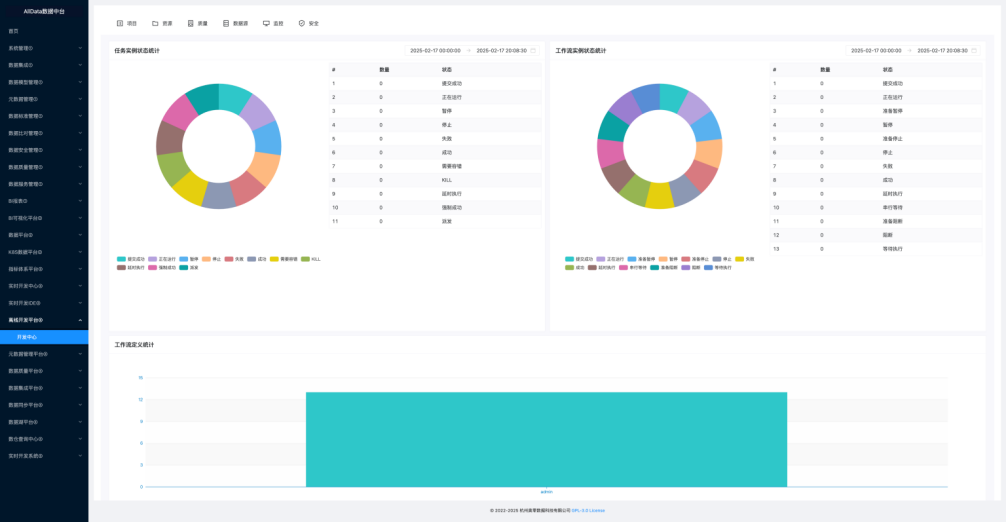Expand the 元数据管理 sidebar chevron

tap(80, 99)
